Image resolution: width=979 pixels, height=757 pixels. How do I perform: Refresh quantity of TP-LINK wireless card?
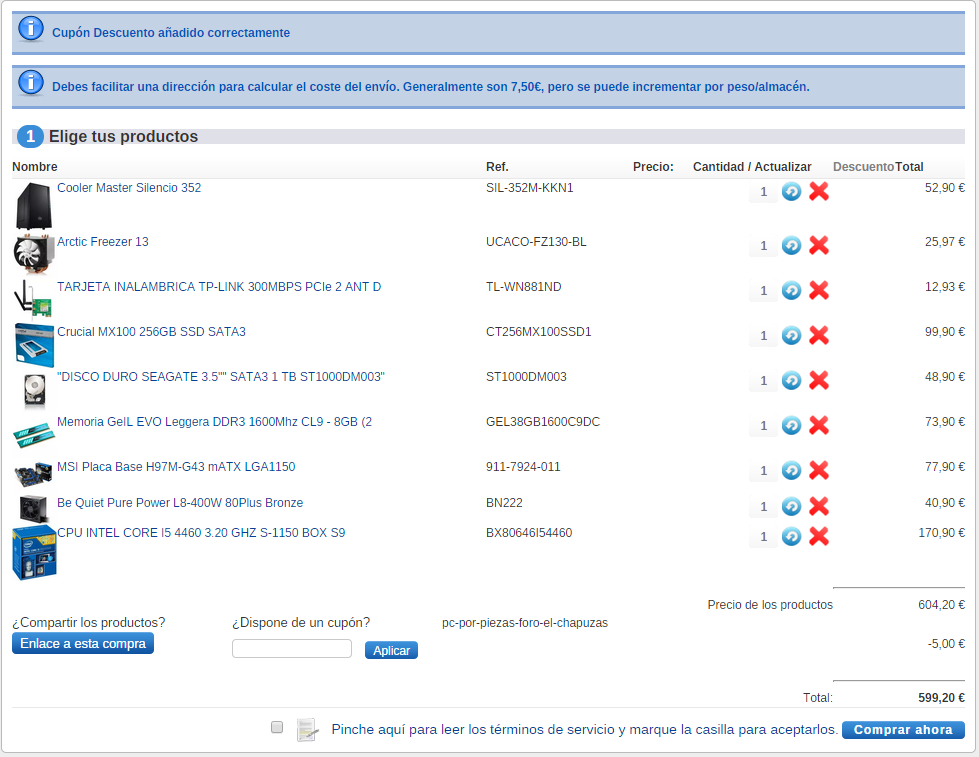point(791,290)
